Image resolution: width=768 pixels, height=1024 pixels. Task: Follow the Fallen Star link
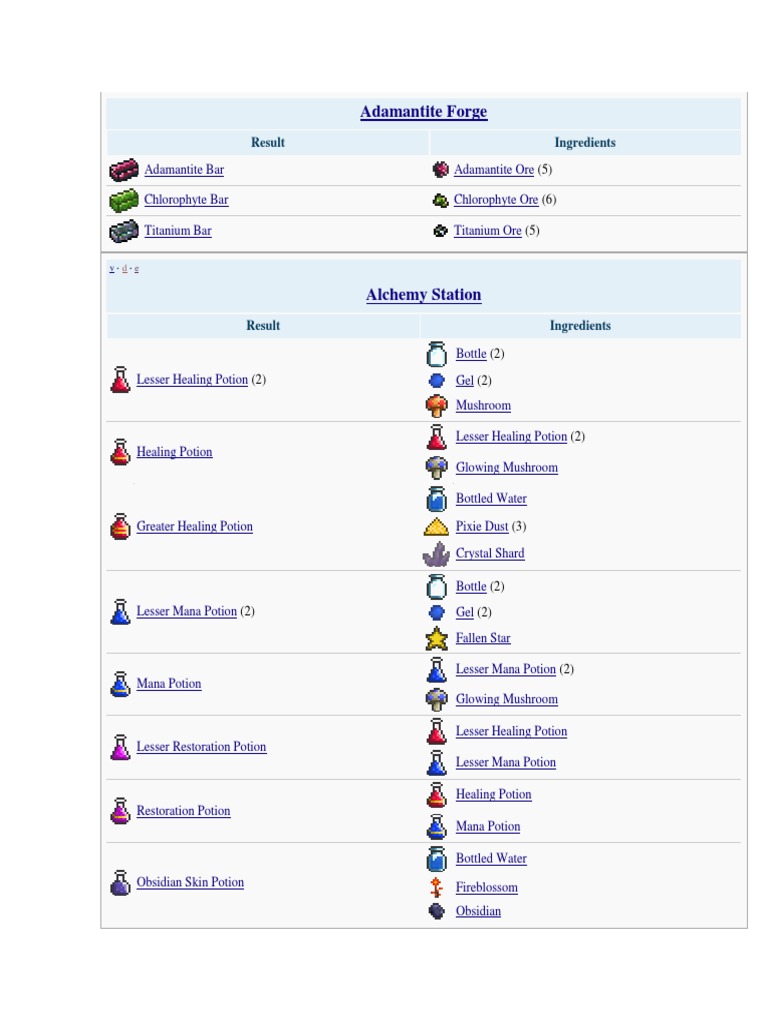point(483,638)
